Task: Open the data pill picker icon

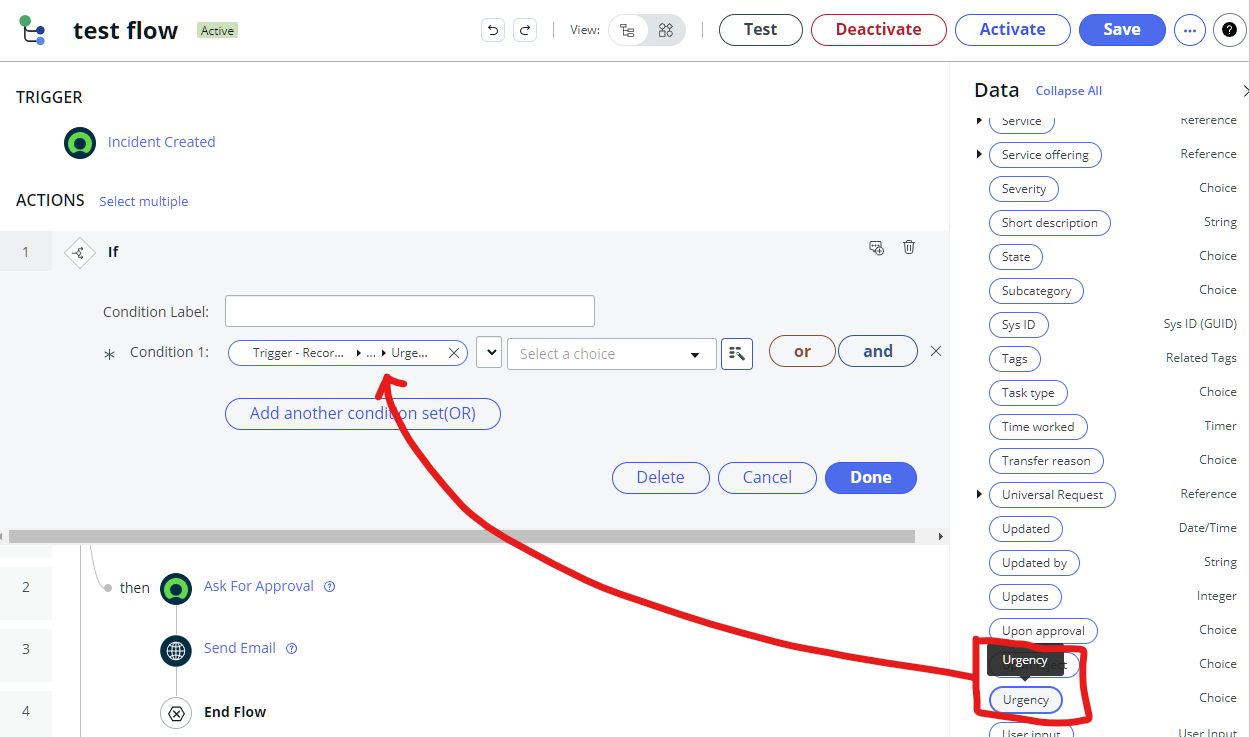Action: [x=737, y=354]
